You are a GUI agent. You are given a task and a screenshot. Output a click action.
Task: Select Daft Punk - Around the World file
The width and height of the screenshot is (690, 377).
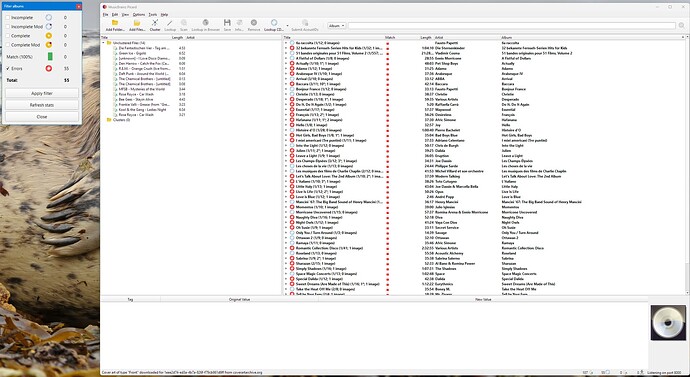[x=144, y=74]
